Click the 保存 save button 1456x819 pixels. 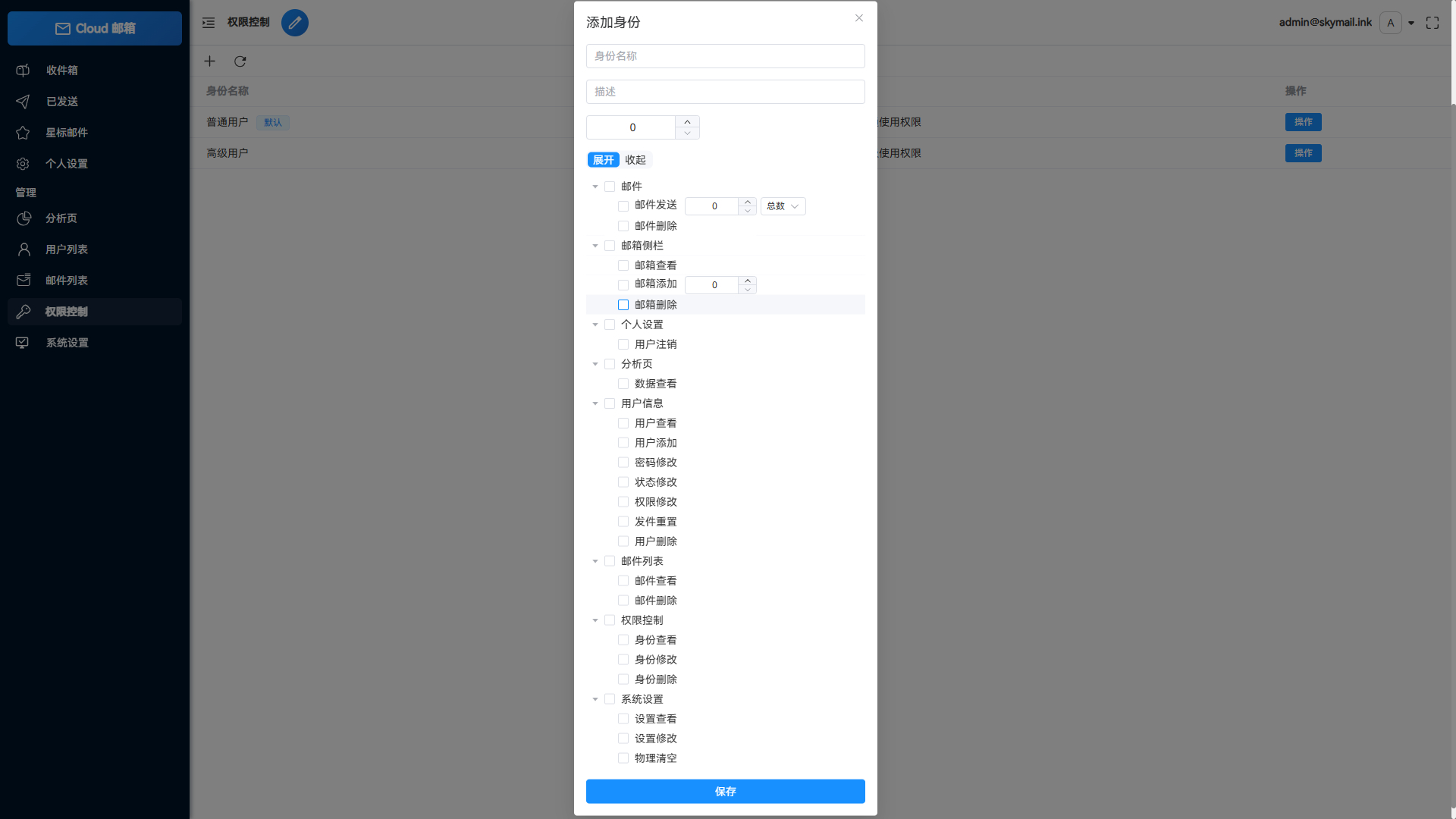click(725, 791)
